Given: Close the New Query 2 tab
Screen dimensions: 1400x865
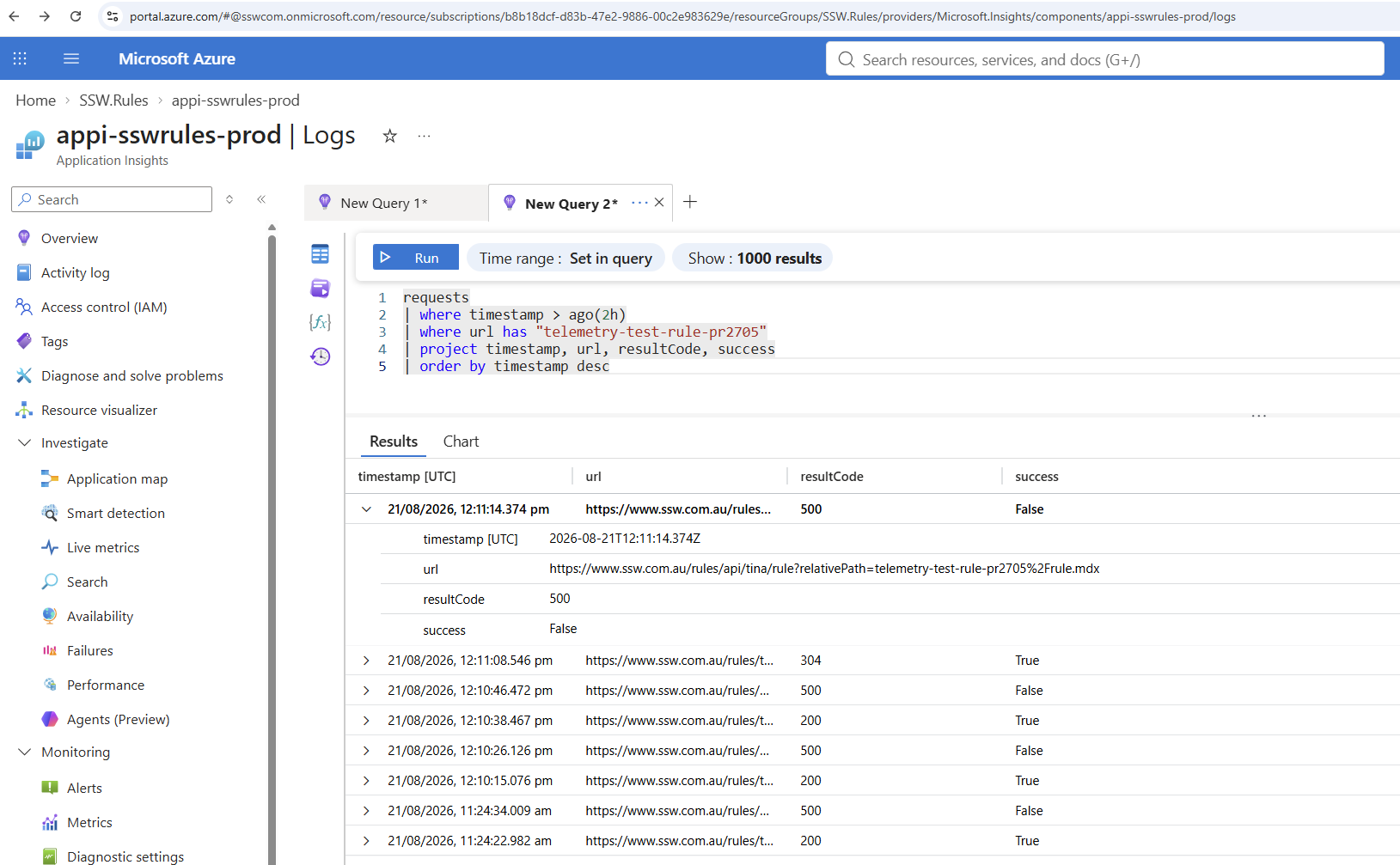Looking at the screenshot, I should coord(659,203).
